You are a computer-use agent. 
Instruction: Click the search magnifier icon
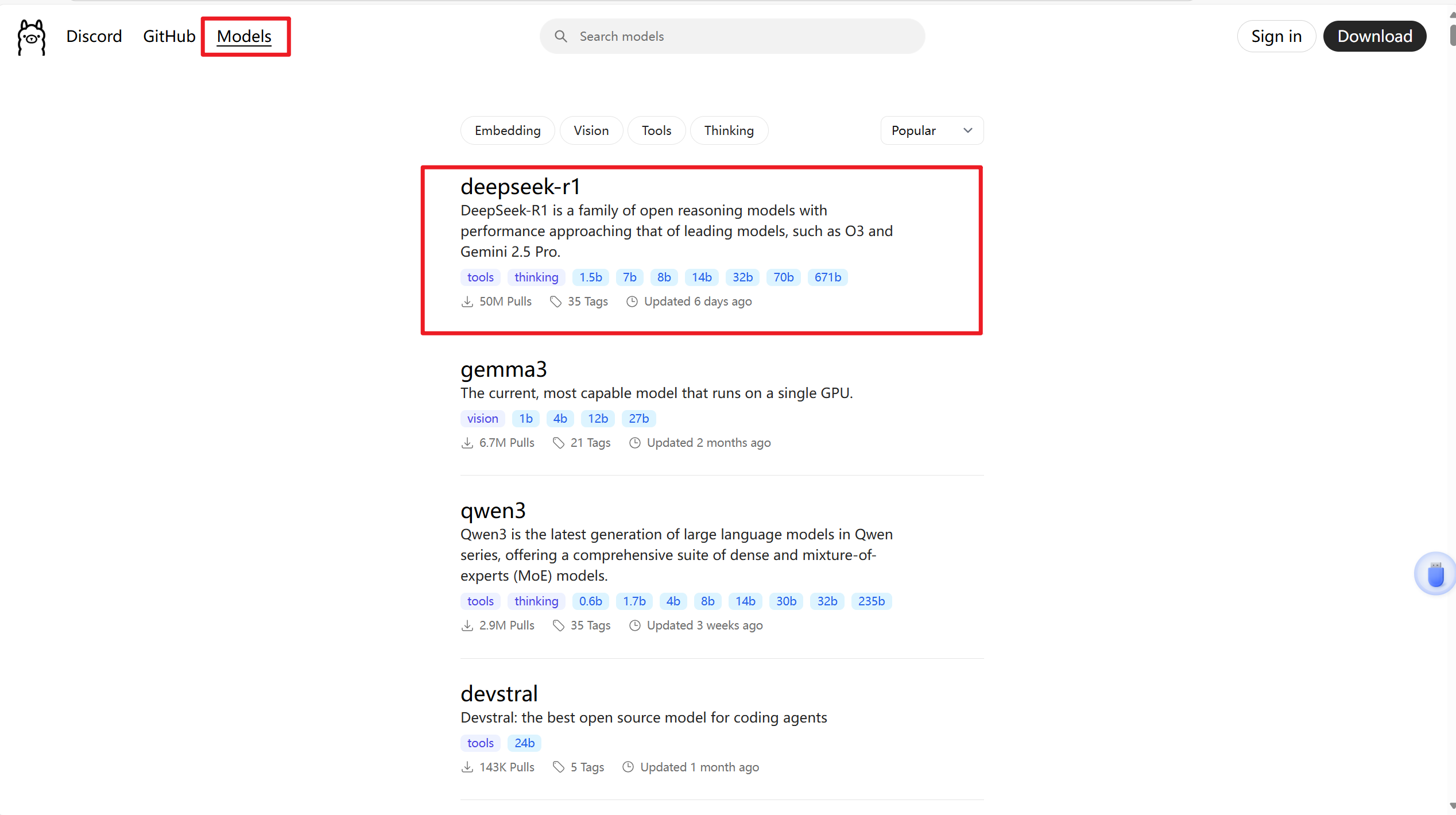[560, 36]
